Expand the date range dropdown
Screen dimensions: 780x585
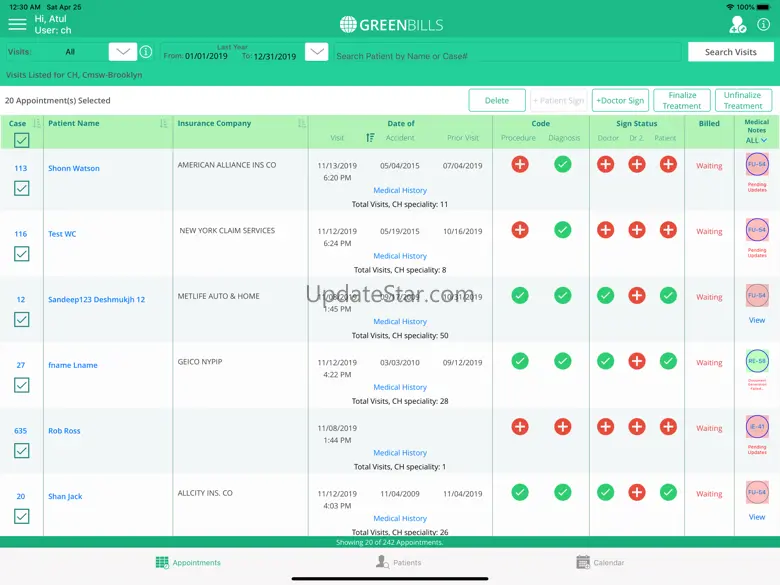[x=316, y=52]
